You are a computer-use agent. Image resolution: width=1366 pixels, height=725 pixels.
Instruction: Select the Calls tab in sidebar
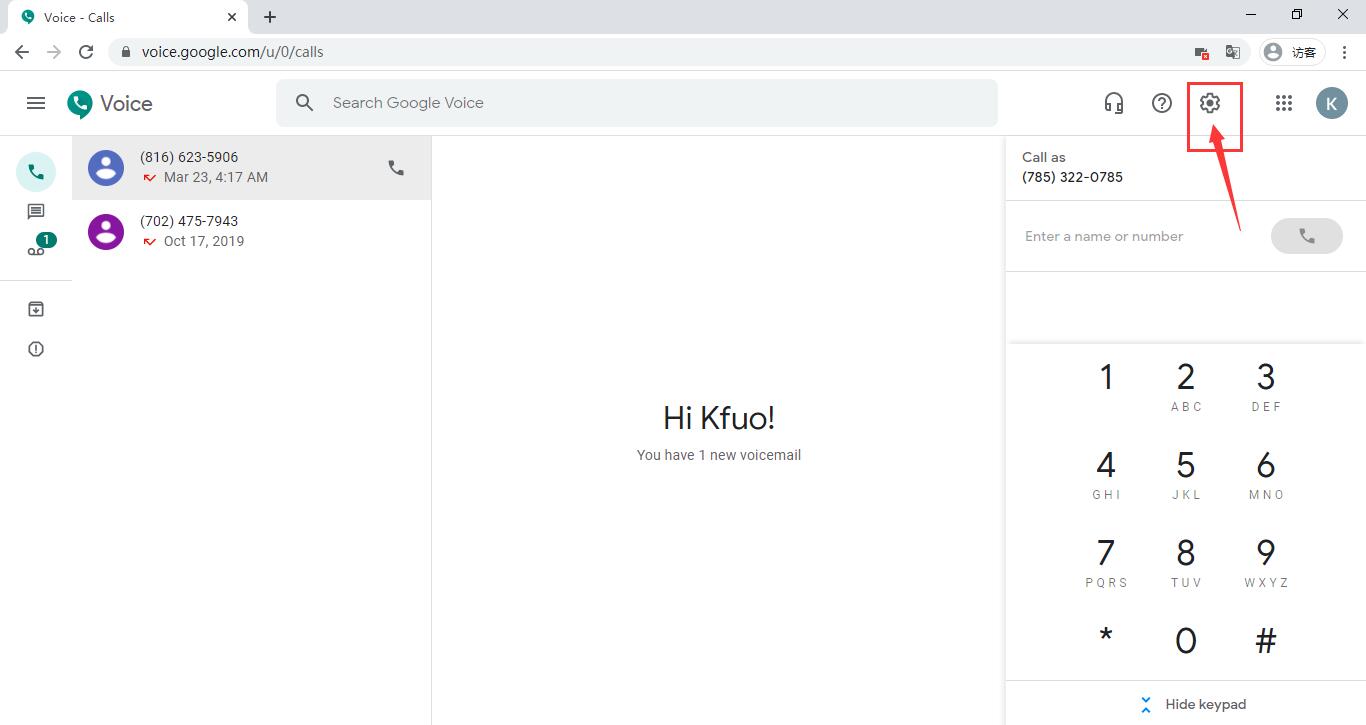(36, 172)
